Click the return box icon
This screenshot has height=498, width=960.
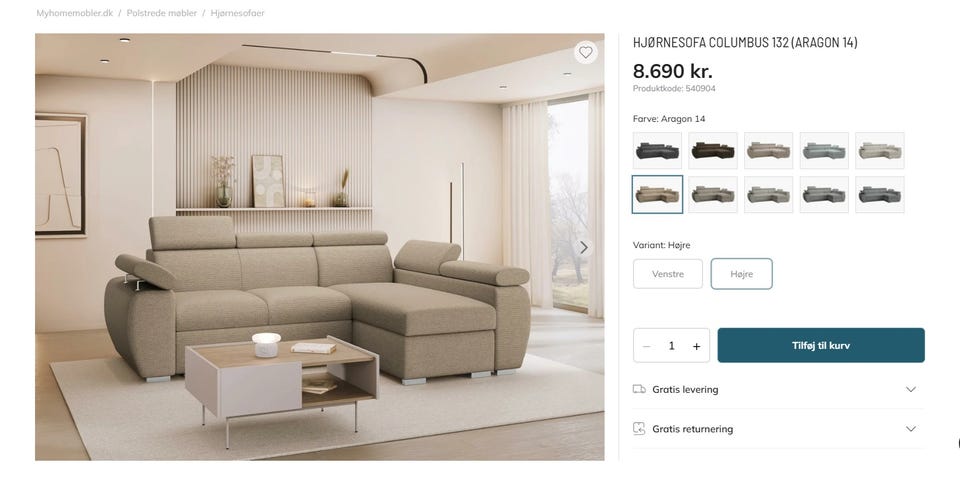639,428
